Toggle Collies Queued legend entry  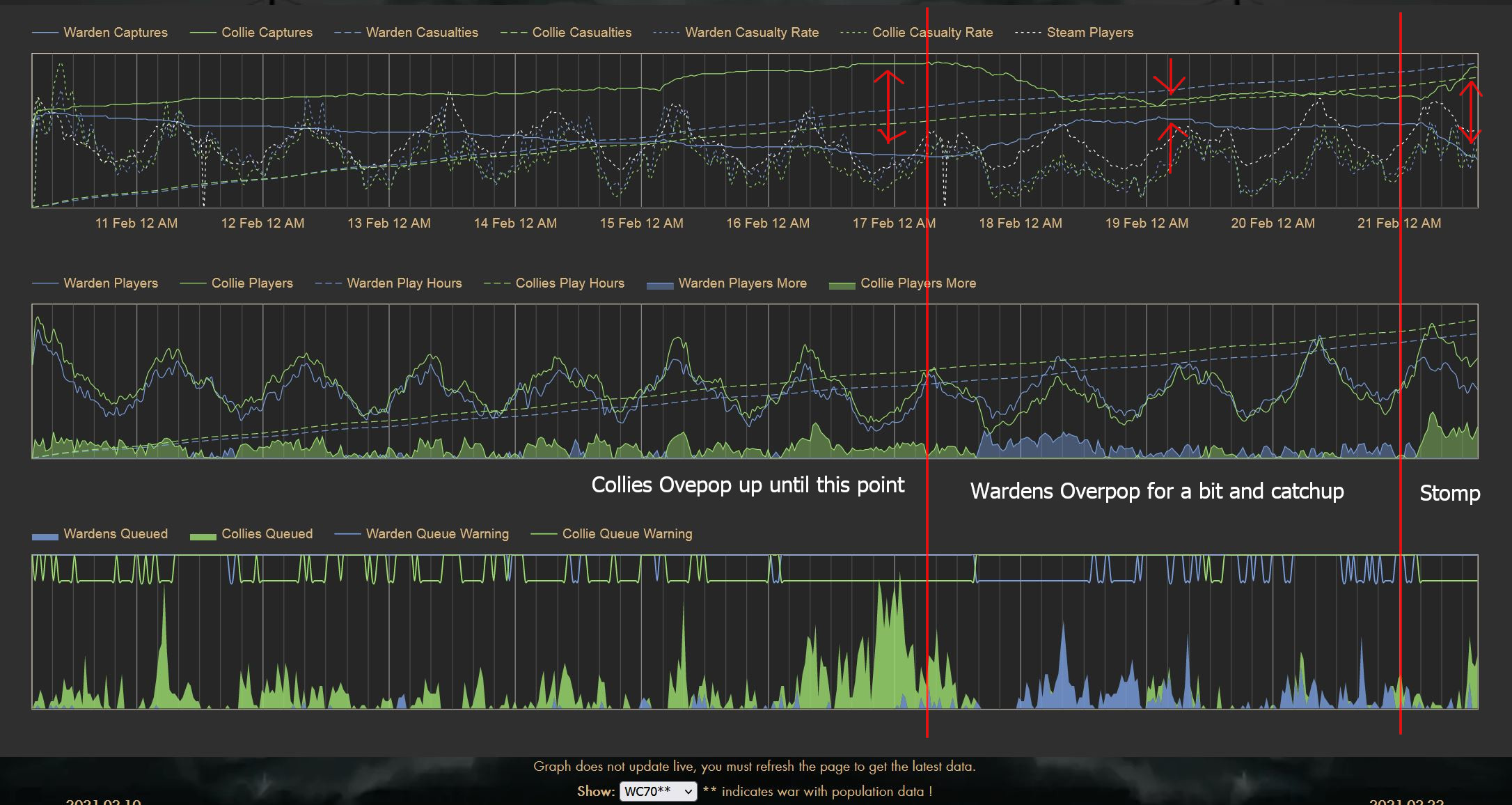click(x=266, y=534)
